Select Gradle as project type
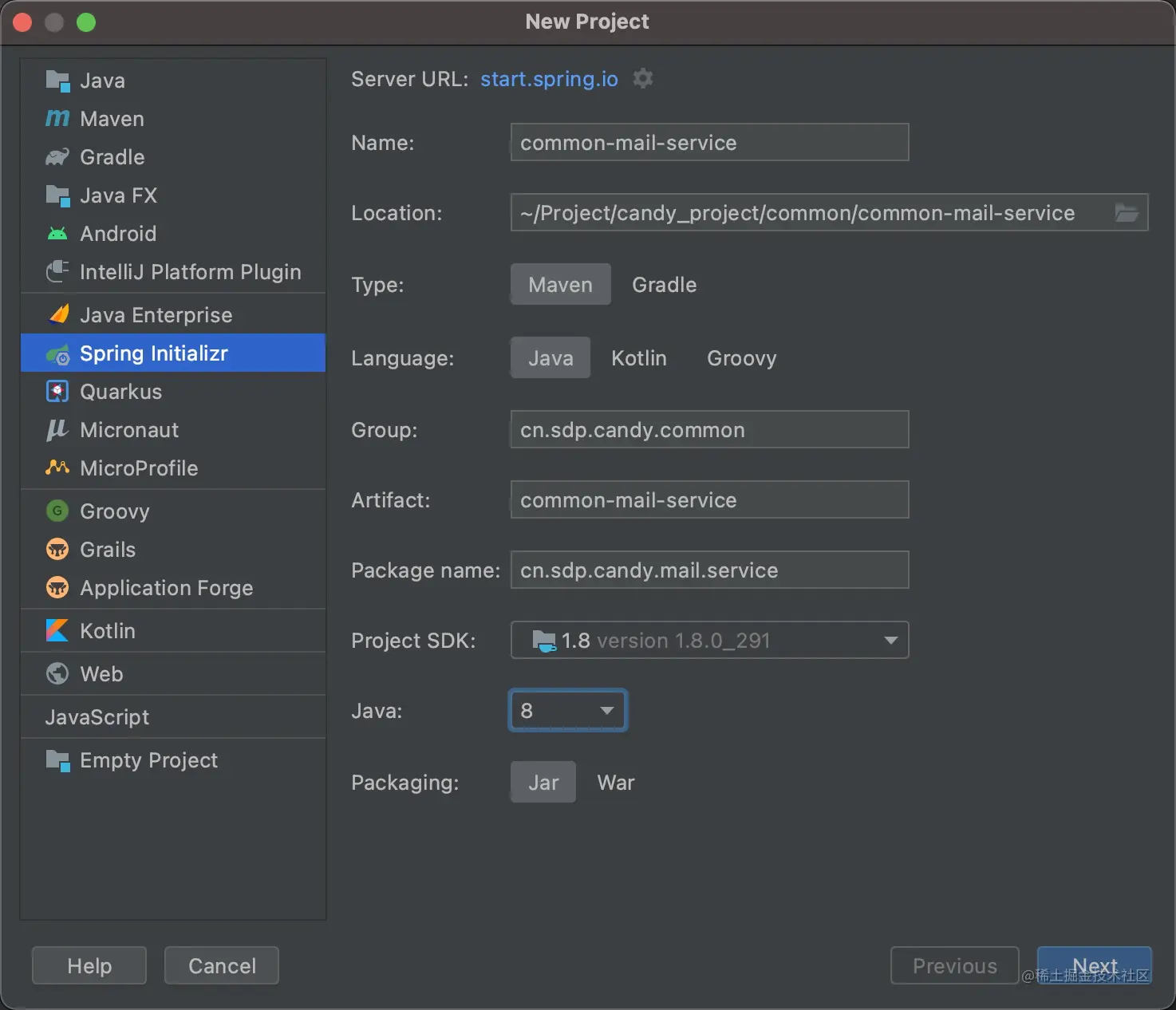This screenshot has width=1176, height=1010. pyautogui.click(x=665, y=285)
